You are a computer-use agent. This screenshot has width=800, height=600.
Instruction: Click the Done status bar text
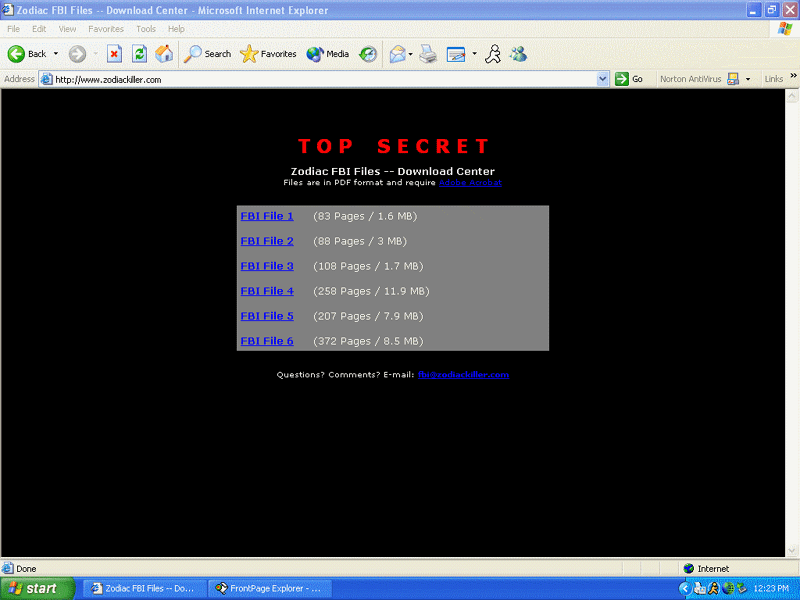coord(26,568)
